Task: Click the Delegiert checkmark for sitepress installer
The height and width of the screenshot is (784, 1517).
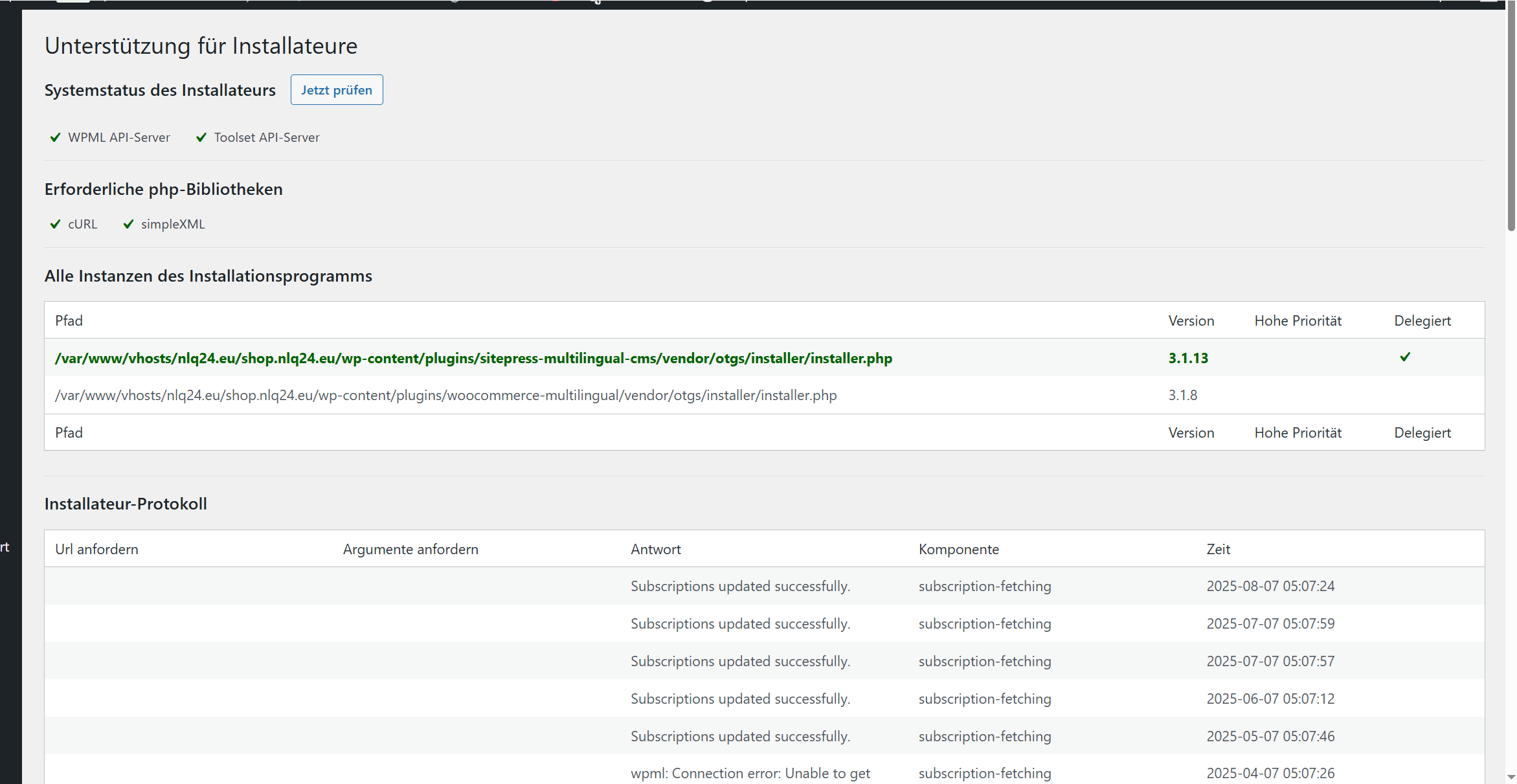Action: pyautogui.click(x=1405, y=357)
